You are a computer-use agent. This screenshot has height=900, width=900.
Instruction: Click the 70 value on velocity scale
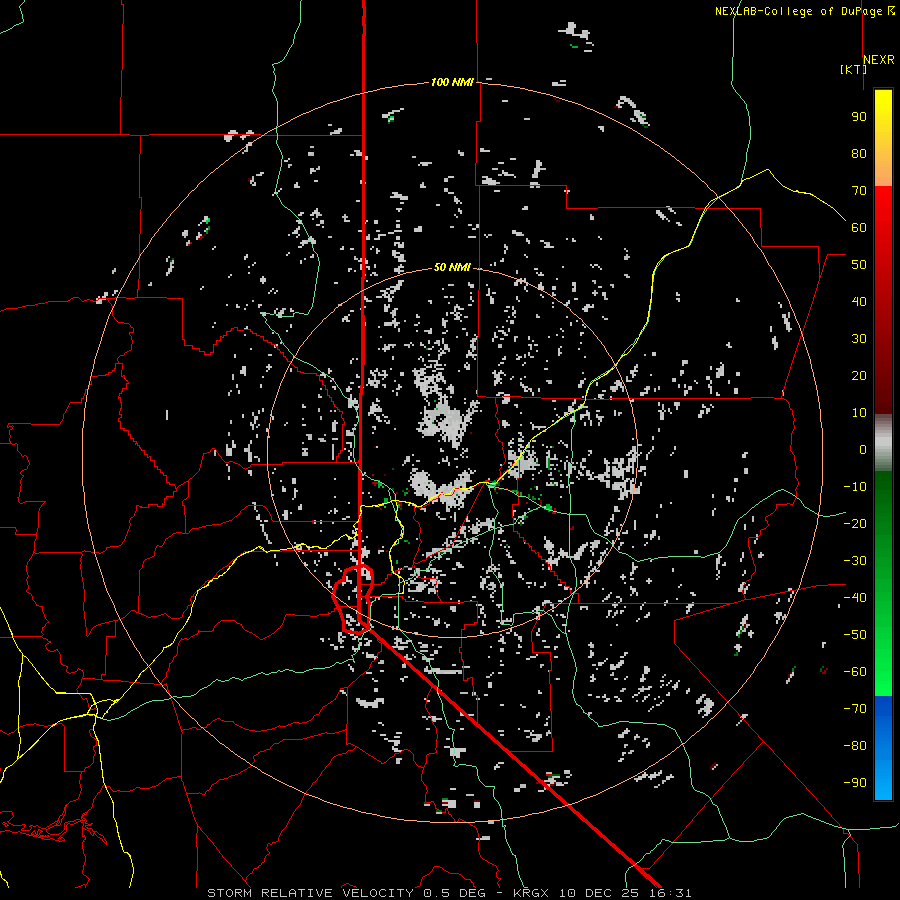(859, 191)
